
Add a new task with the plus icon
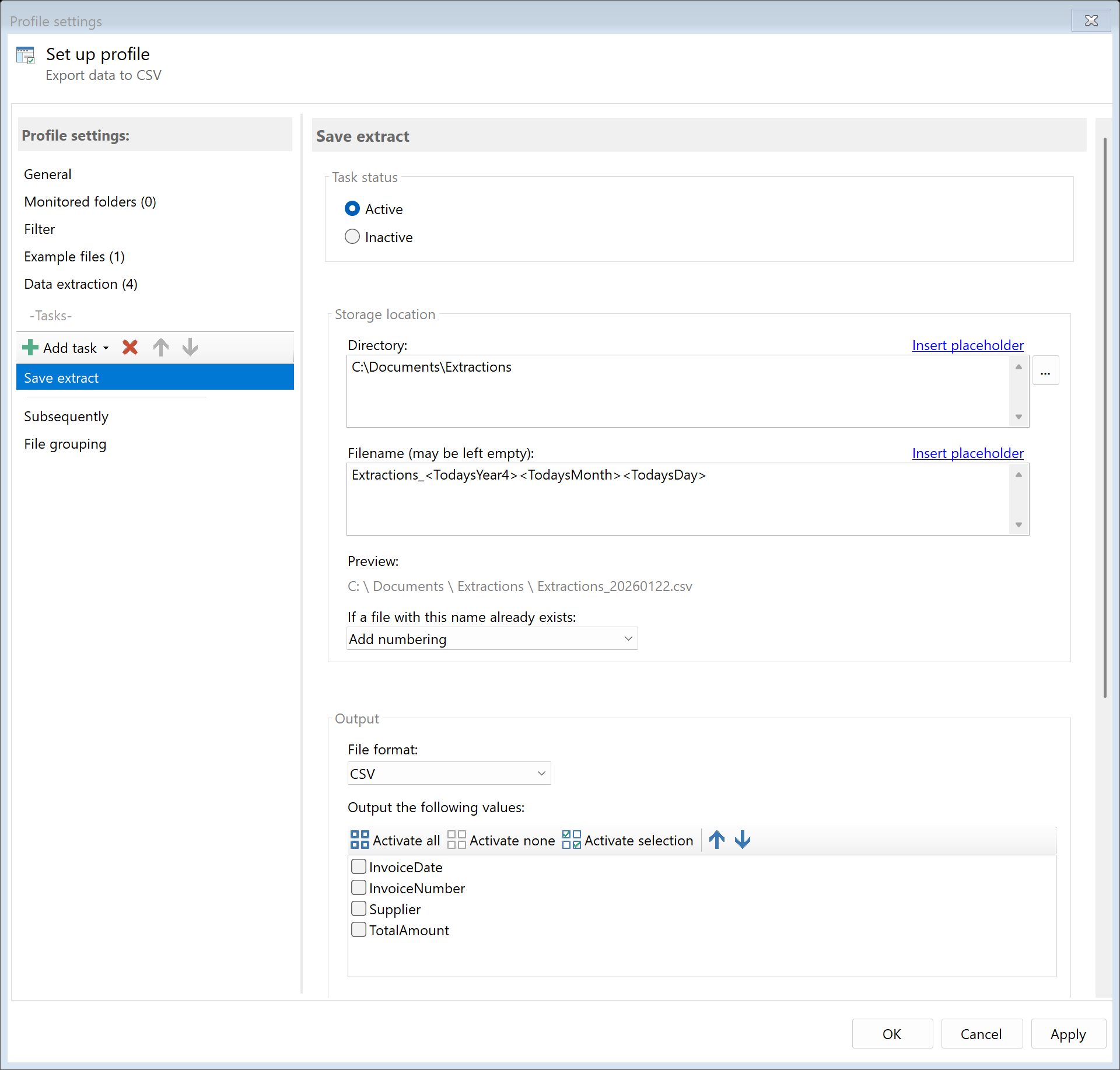point(30,347)
